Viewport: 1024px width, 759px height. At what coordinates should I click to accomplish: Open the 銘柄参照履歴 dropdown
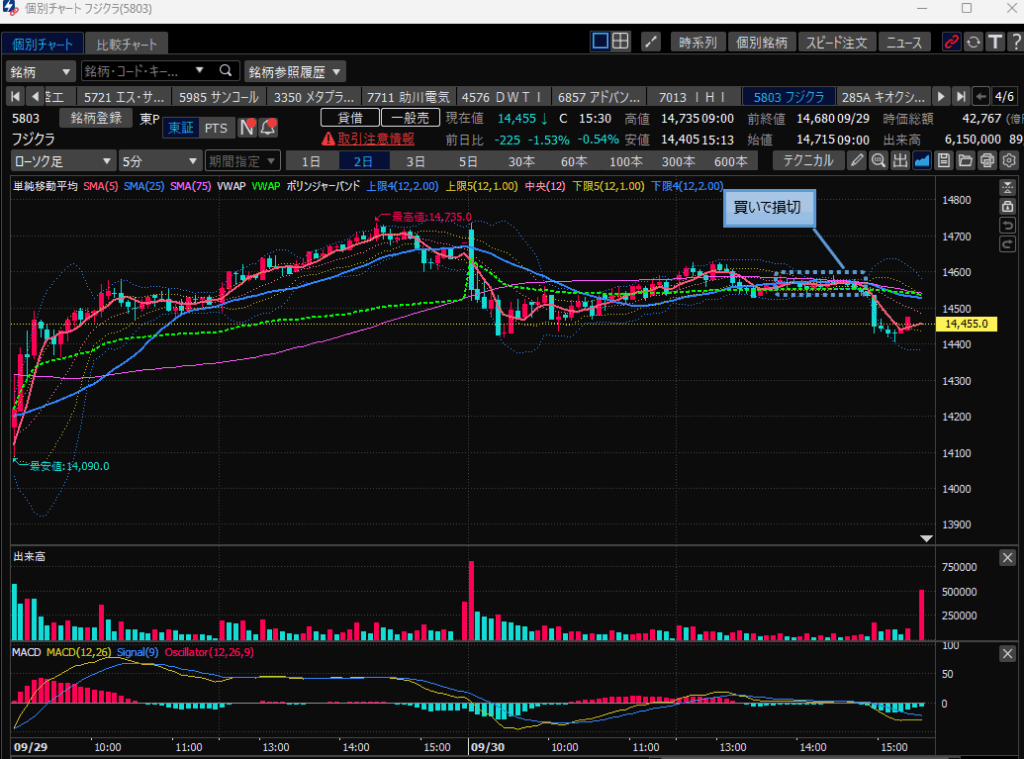[295, 71]
